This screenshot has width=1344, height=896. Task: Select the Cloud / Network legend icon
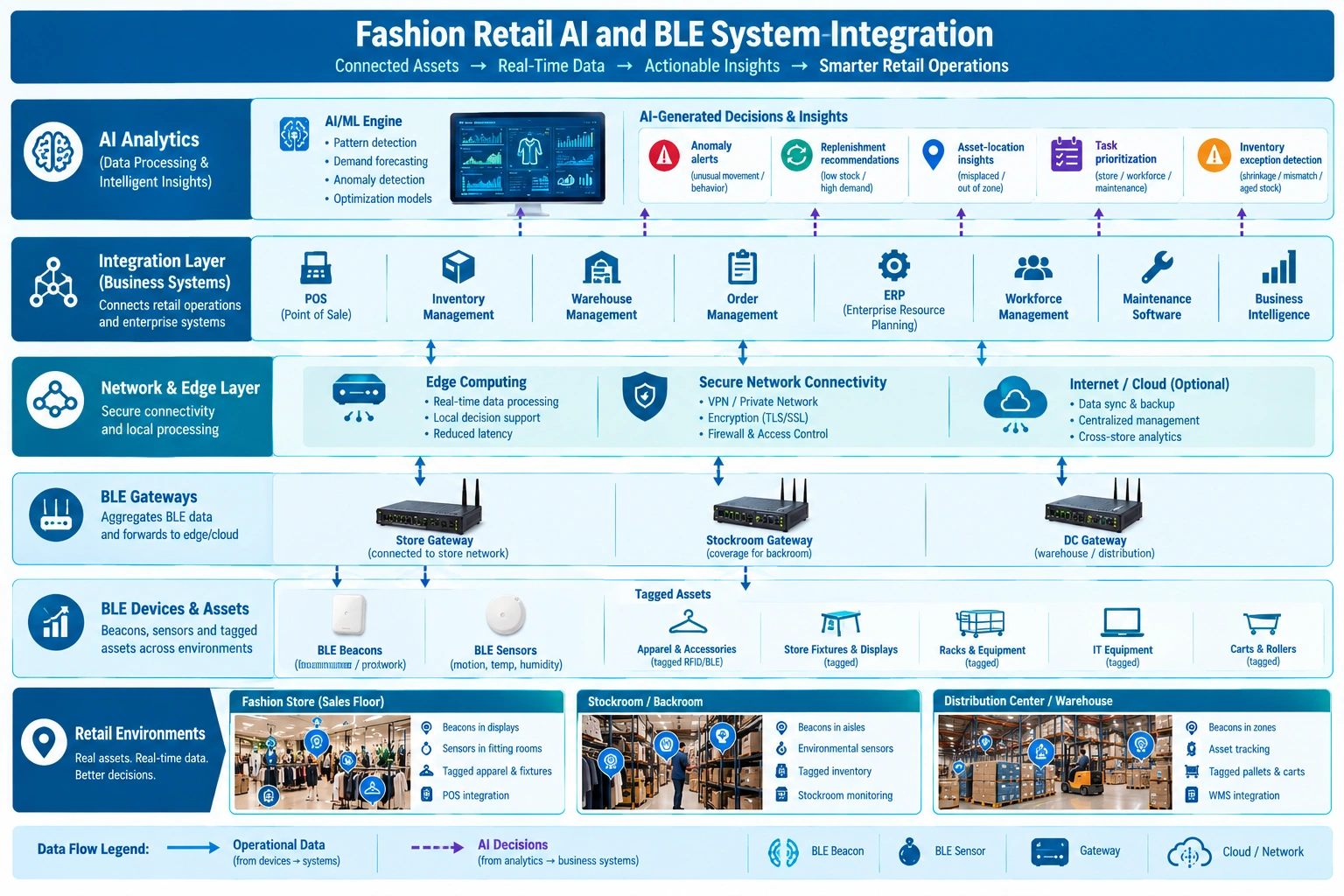click(x=1190, y=853)
